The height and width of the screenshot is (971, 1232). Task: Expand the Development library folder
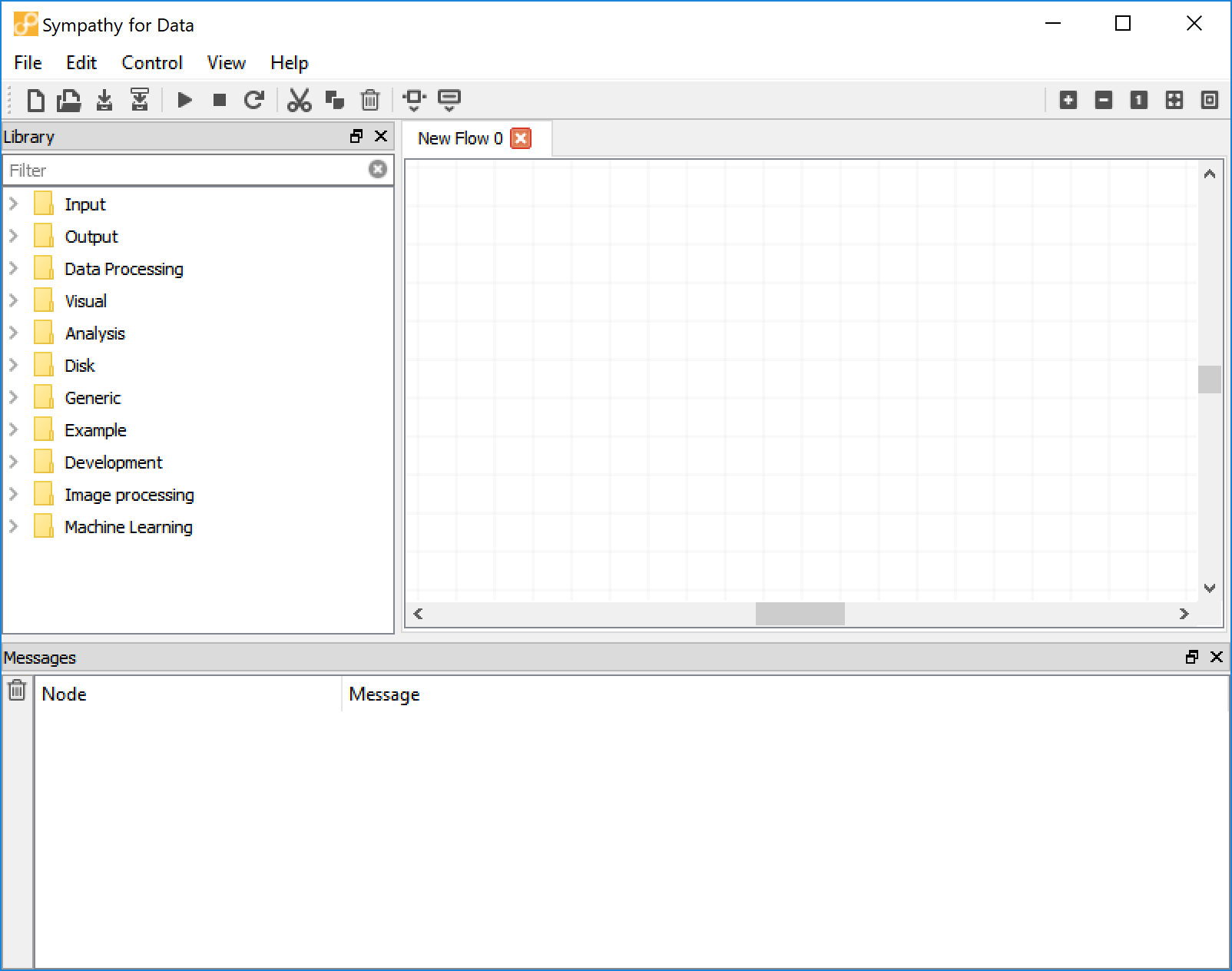pyautogui.click(x=13, y=462)
